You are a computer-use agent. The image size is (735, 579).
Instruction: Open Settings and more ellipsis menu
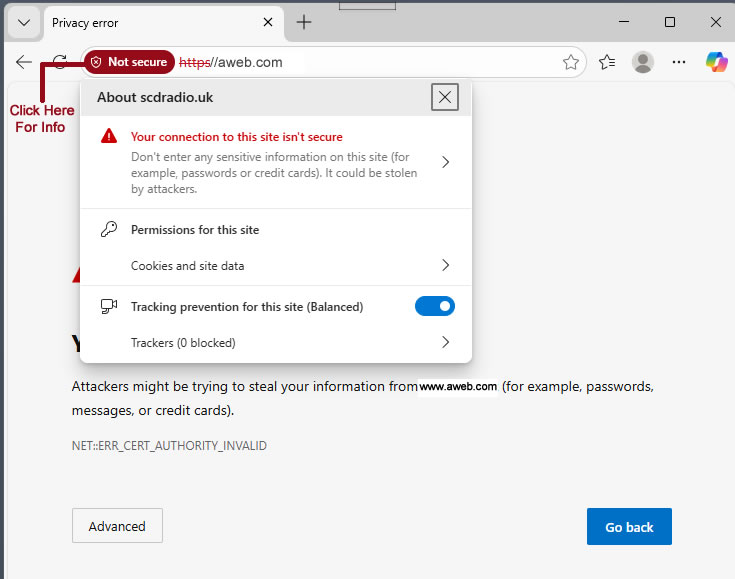click(x=679, y=62)
